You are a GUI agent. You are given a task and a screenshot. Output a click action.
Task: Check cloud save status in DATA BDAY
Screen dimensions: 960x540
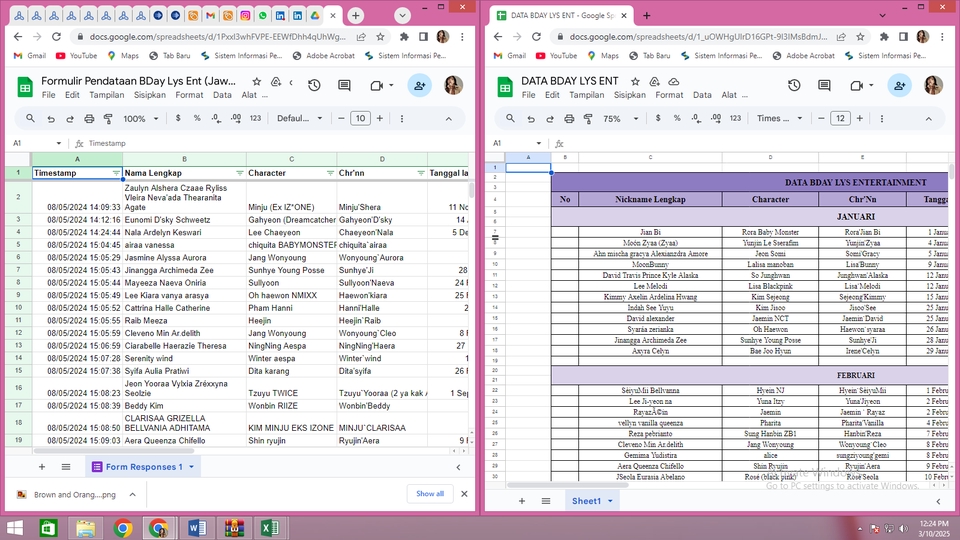673,81
